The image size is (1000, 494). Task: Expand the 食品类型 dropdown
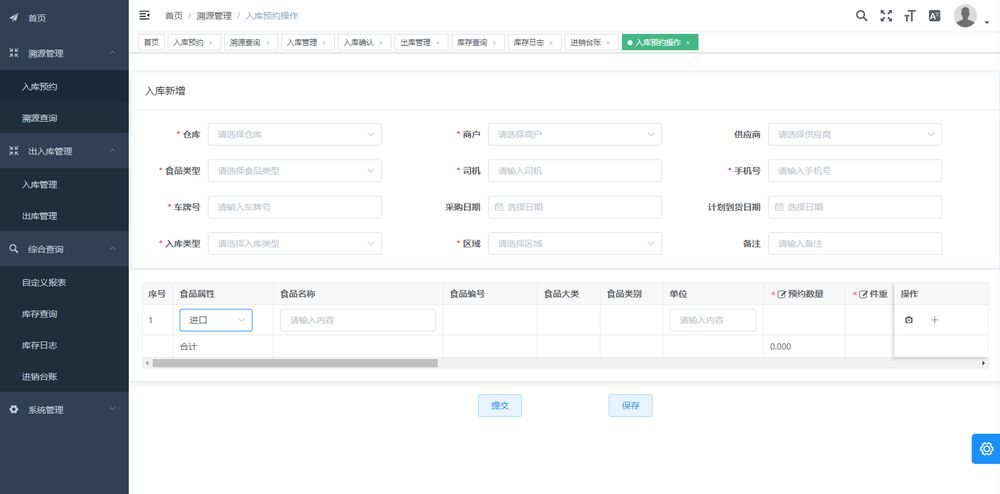(x=295, y=171)
